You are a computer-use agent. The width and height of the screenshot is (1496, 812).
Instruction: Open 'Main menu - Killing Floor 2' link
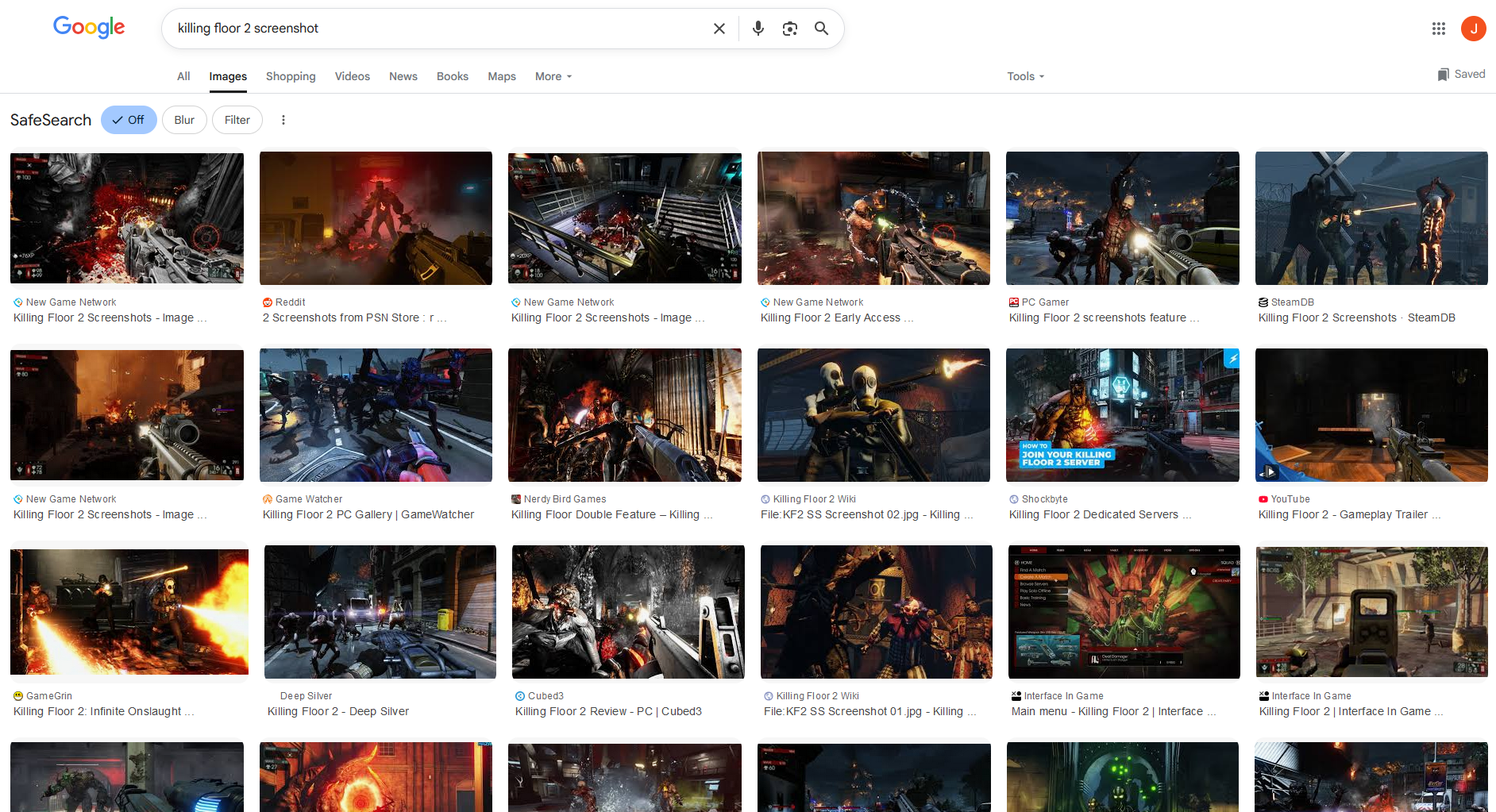1114,711
